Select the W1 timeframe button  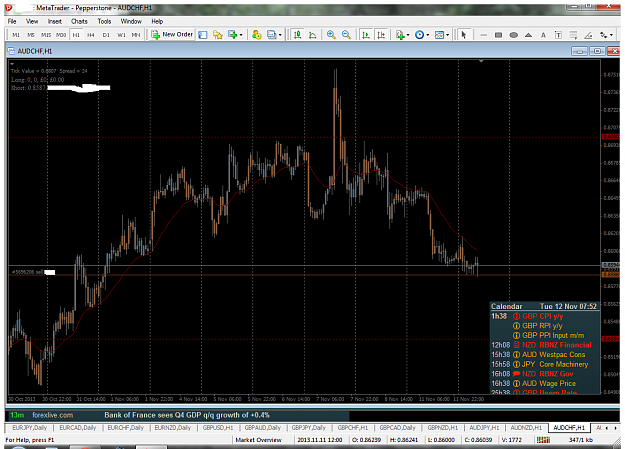(x=121, y=35)
